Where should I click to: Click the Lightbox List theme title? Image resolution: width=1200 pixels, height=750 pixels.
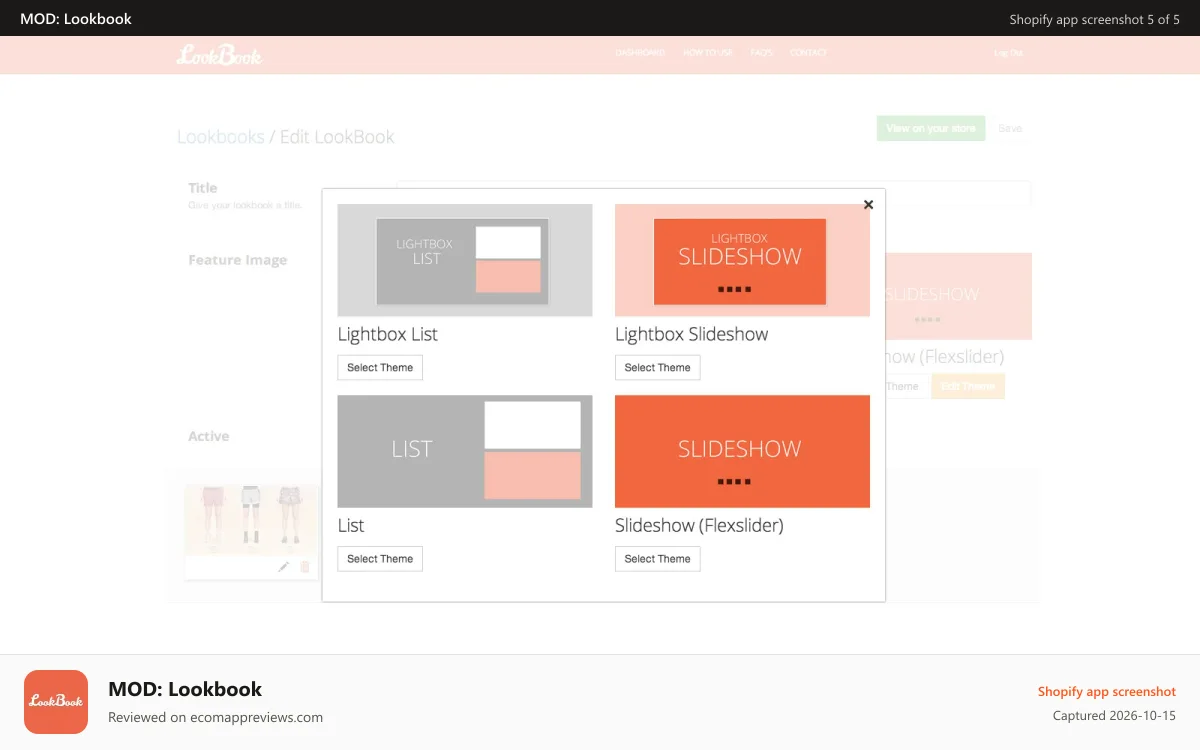click(388, 335)
